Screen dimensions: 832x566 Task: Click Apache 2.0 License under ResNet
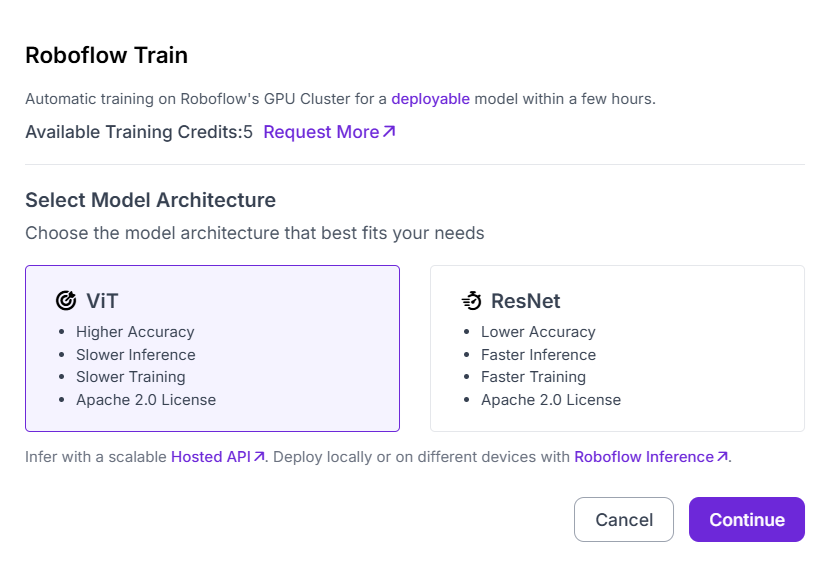pyautogui.click(x=551, y=400)
